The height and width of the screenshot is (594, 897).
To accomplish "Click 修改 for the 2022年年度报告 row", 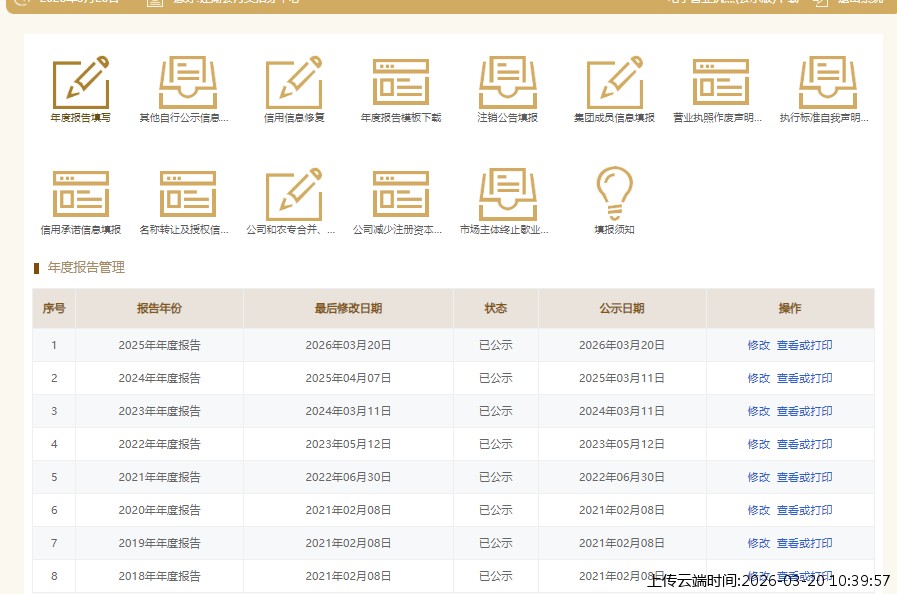I will point(759,444).
